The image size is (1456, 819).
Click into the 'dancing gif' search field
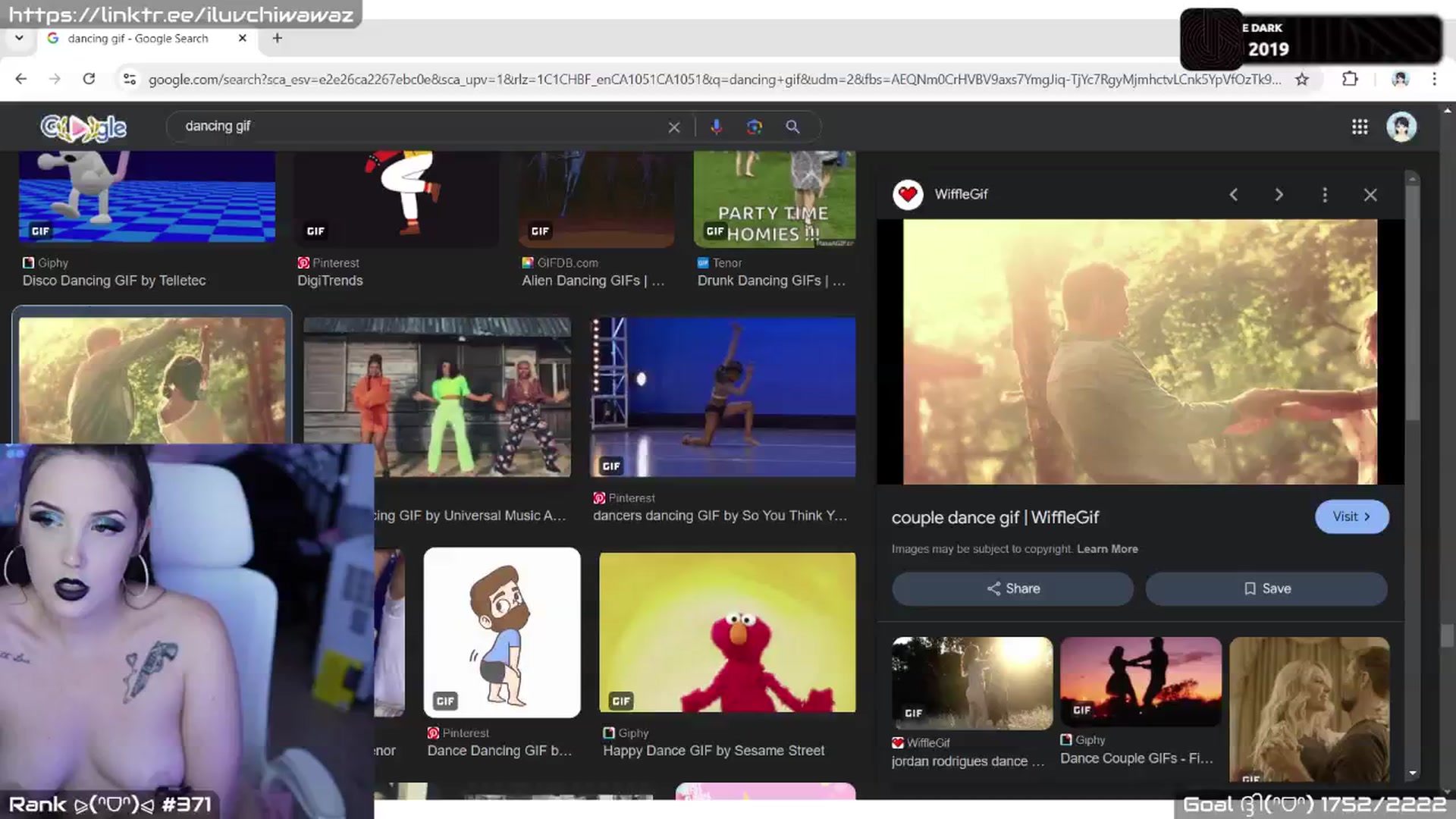pyautogui.click(x=421, y=127)
